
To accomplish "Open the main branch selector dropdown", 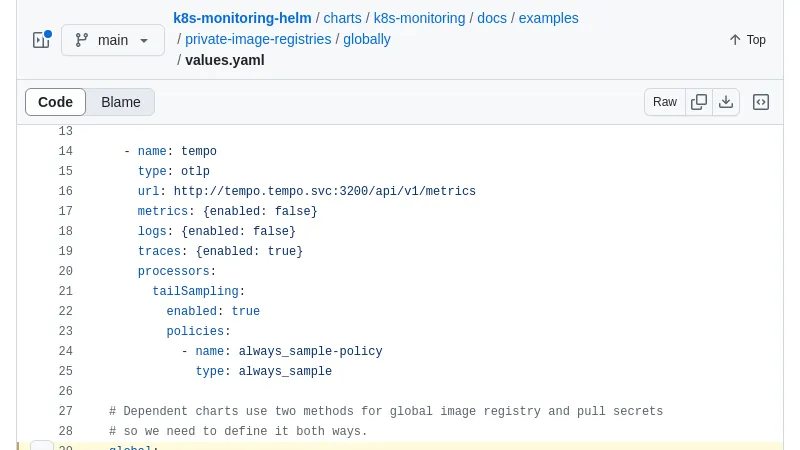I will (x=112, y=40).
